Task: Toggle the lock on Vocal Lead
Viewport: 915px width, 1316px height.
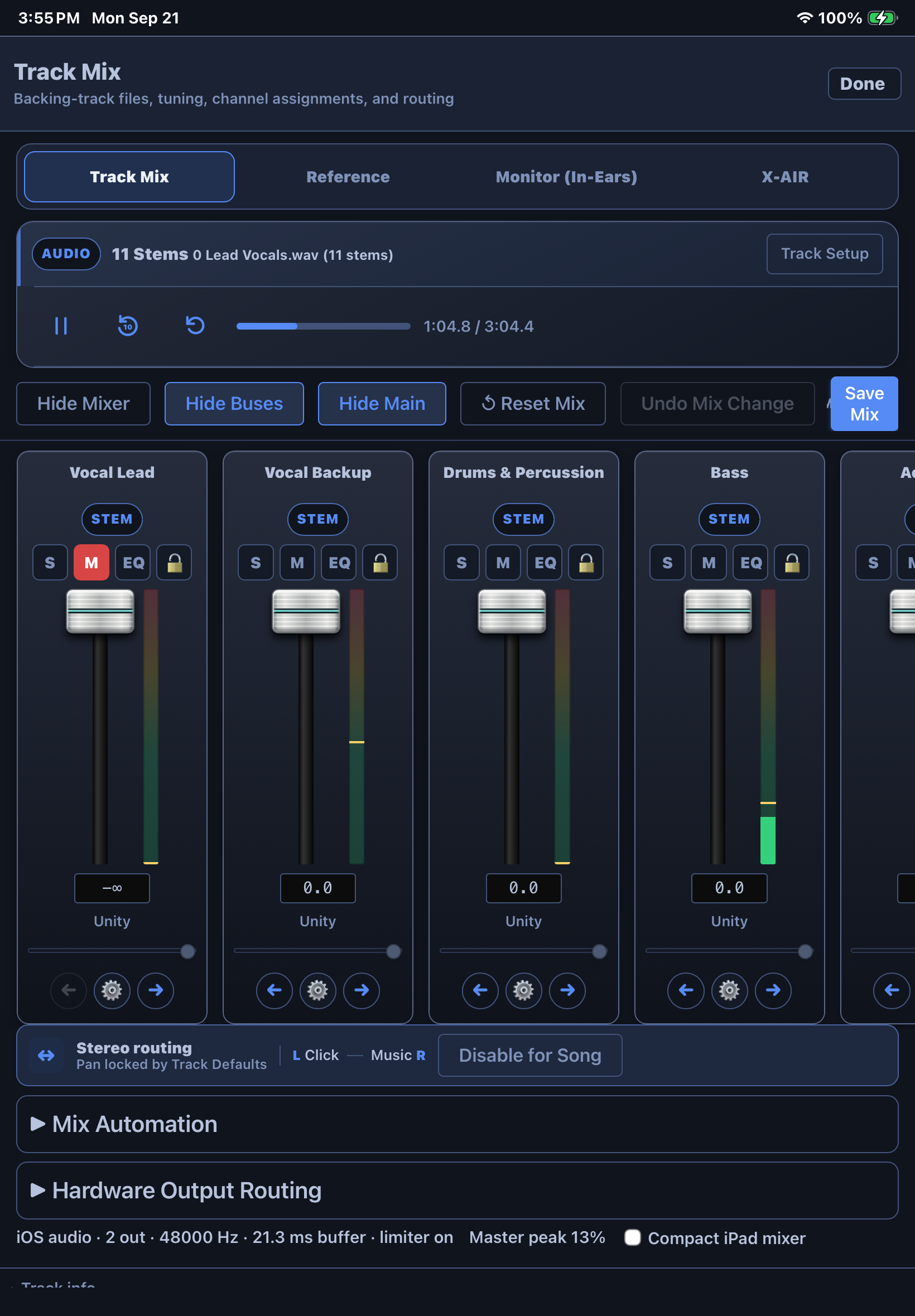Action: coord(174,563)
